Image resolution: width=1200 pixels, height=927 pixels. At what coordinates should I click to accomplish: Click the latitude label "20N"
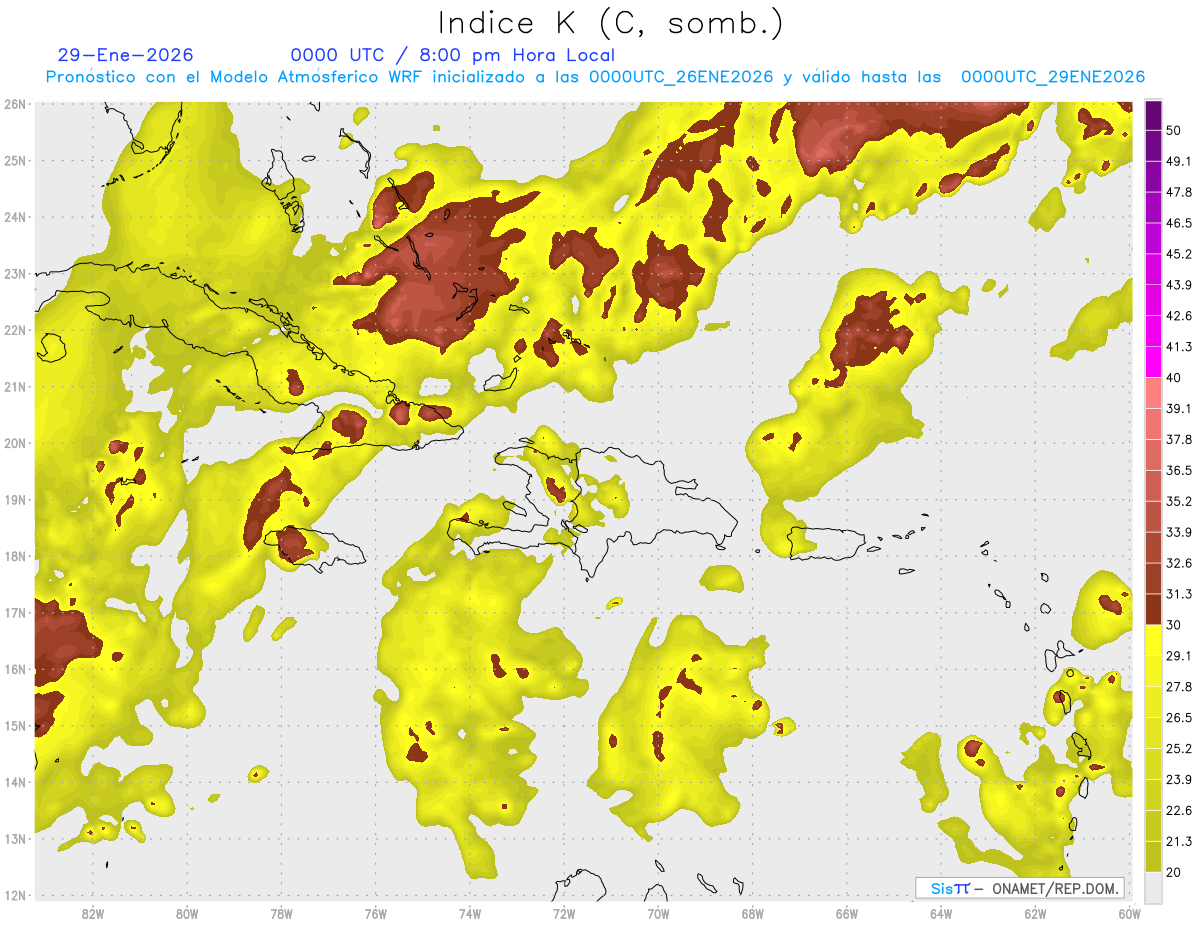pyautogui.click(x=14, y=443)
